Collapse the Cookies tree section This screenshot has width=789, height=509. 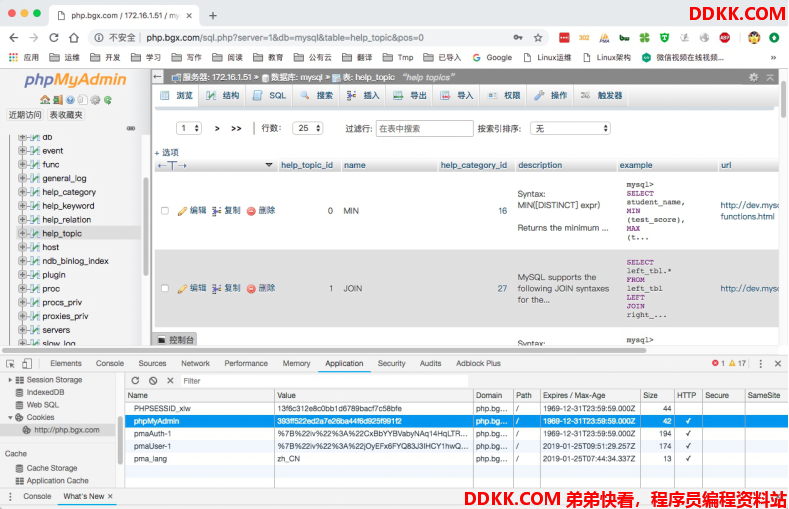tap(10, 417)
